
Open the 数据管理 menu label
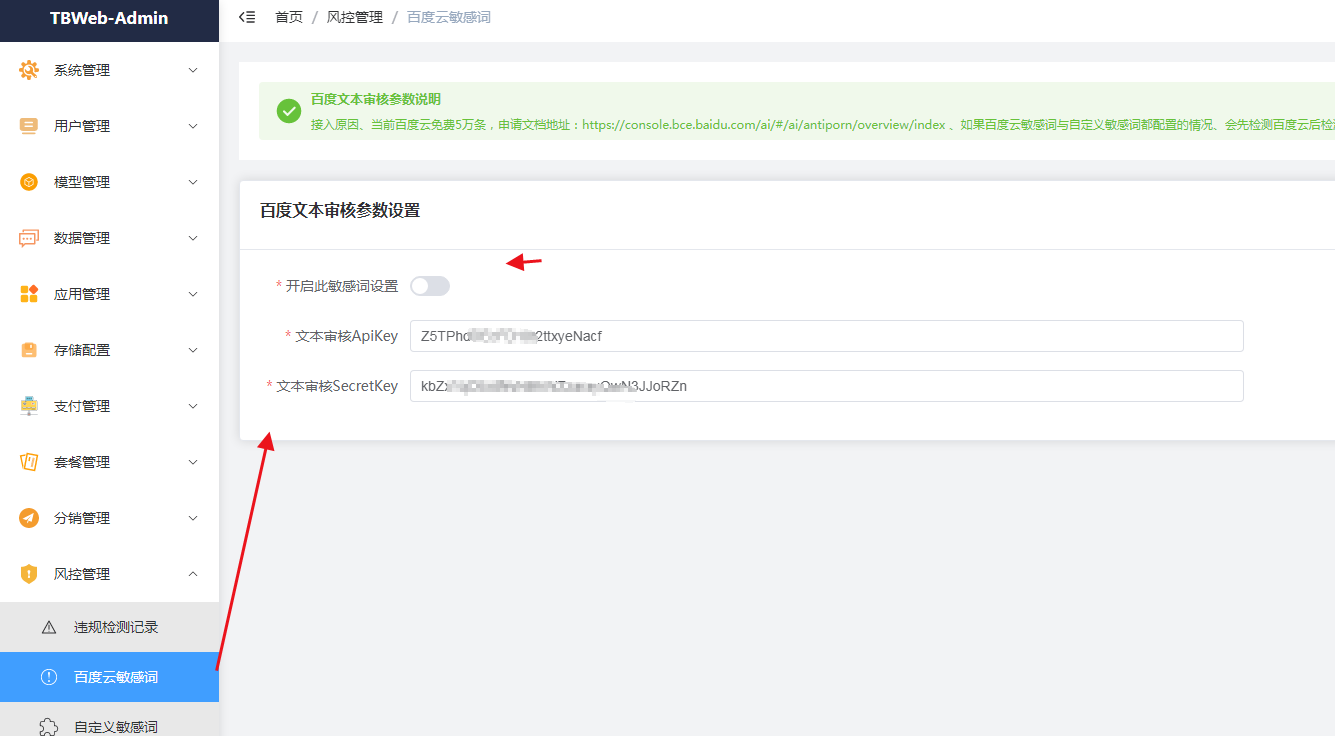82,238
